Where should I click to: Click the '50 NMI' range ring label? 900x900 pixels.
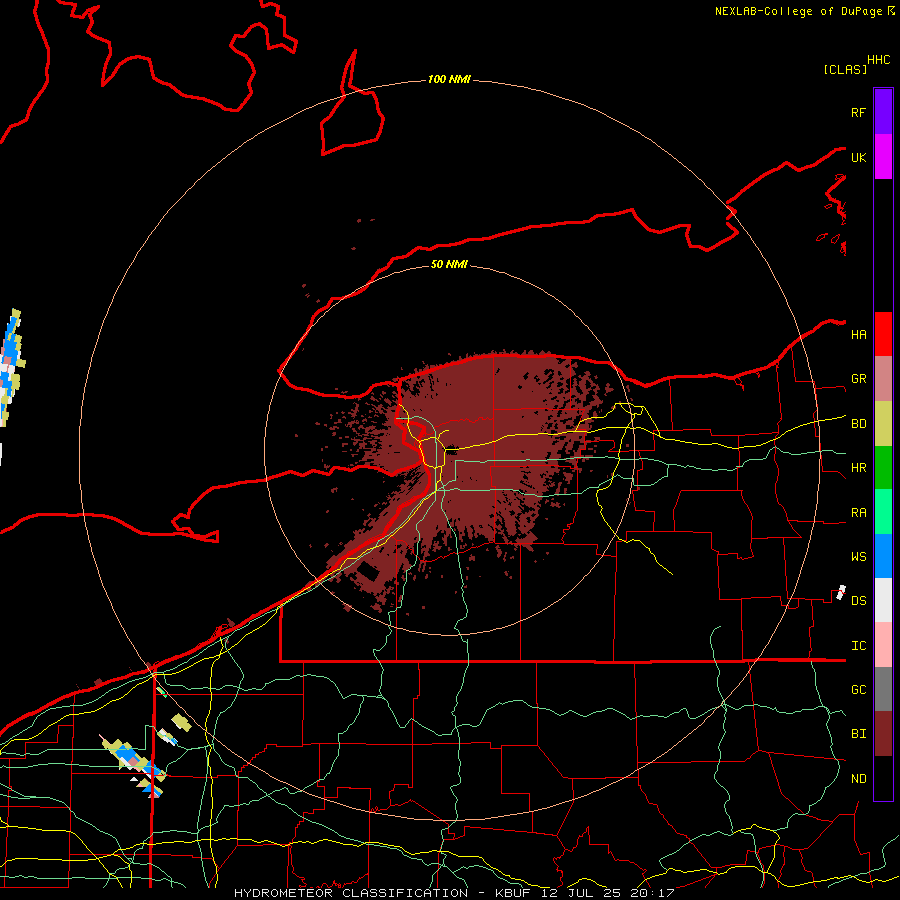coord(449,264)
